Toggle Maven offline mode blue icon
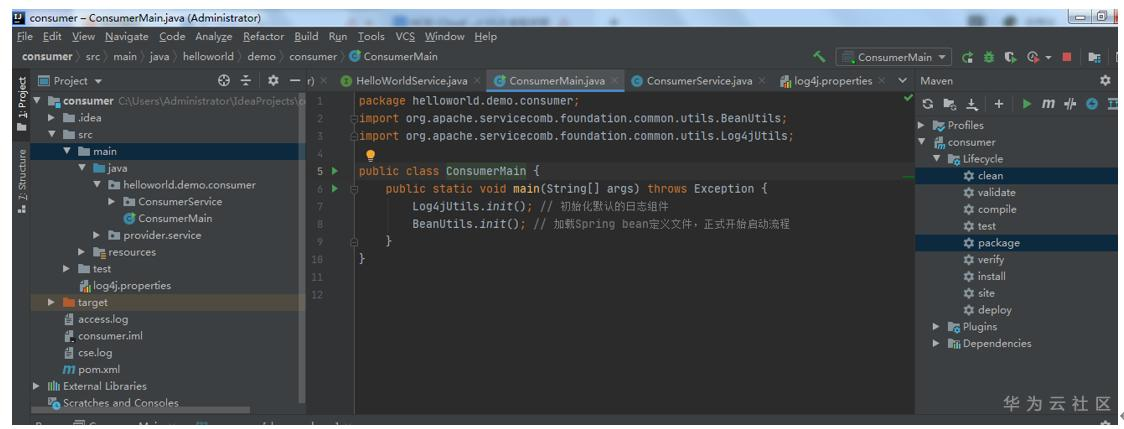 click(1092, 104)
